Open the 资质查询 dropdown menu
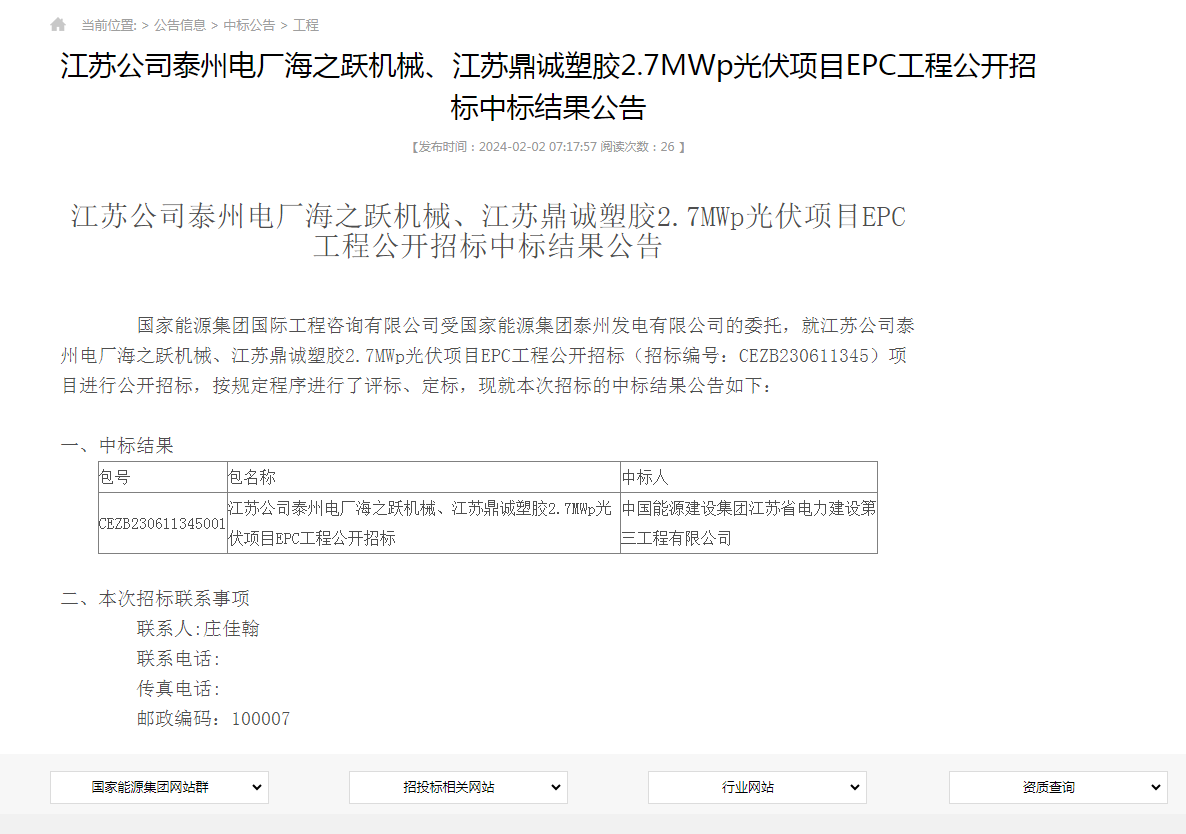 coord(1057,788)
